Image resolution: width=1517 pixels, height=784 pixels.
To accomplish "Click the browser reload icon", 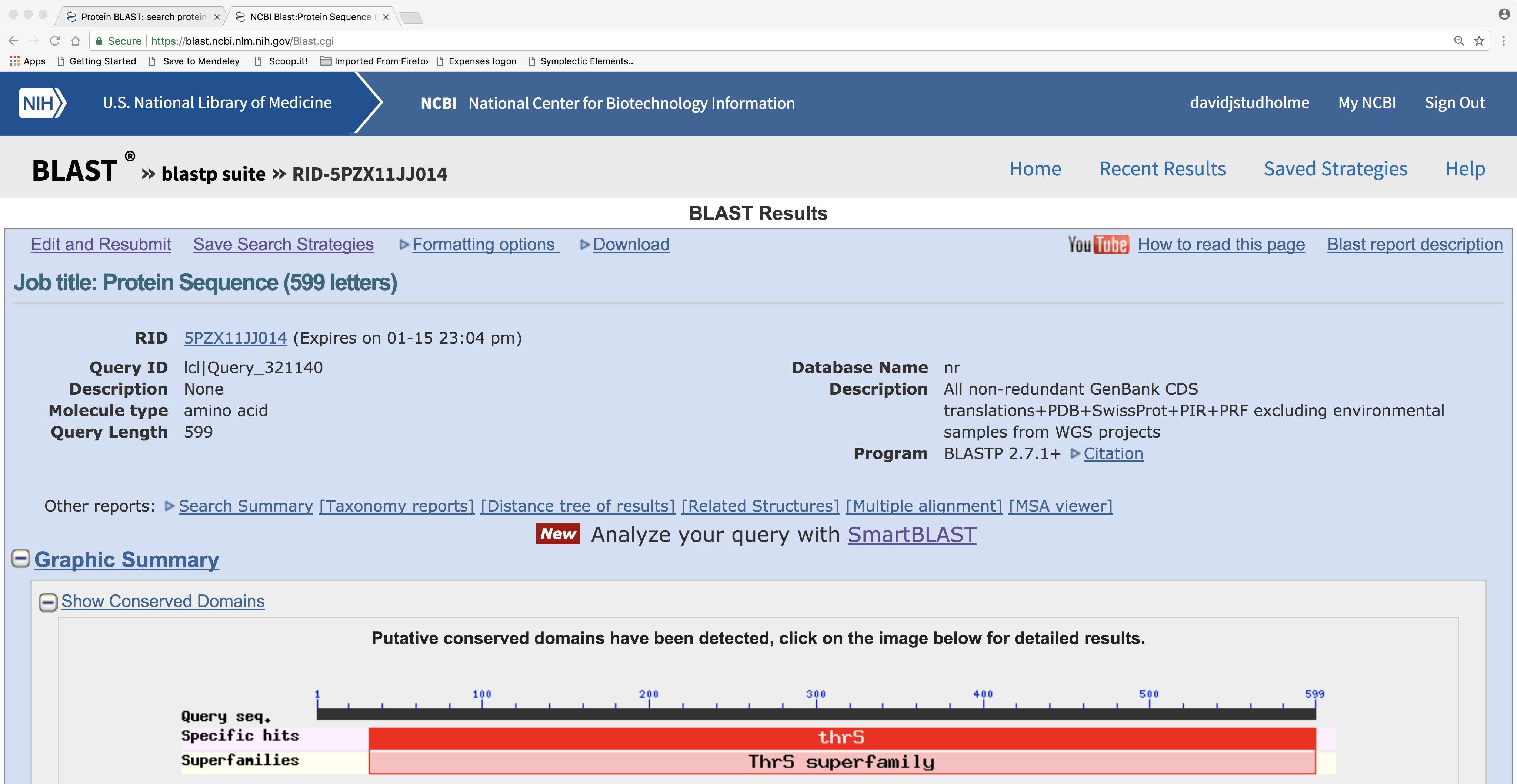I will click(55, 41).
